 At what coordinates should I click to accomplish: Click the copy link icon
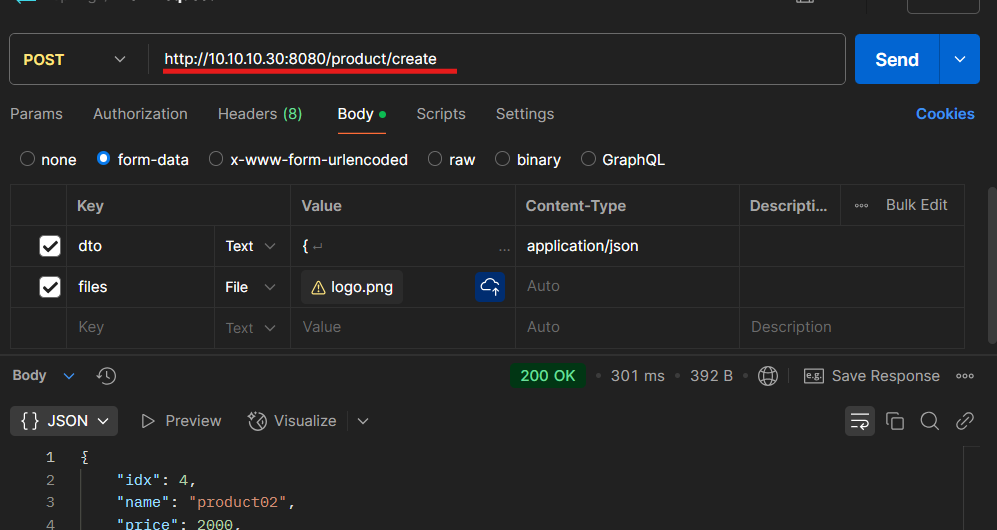click(x=965, y=421)
